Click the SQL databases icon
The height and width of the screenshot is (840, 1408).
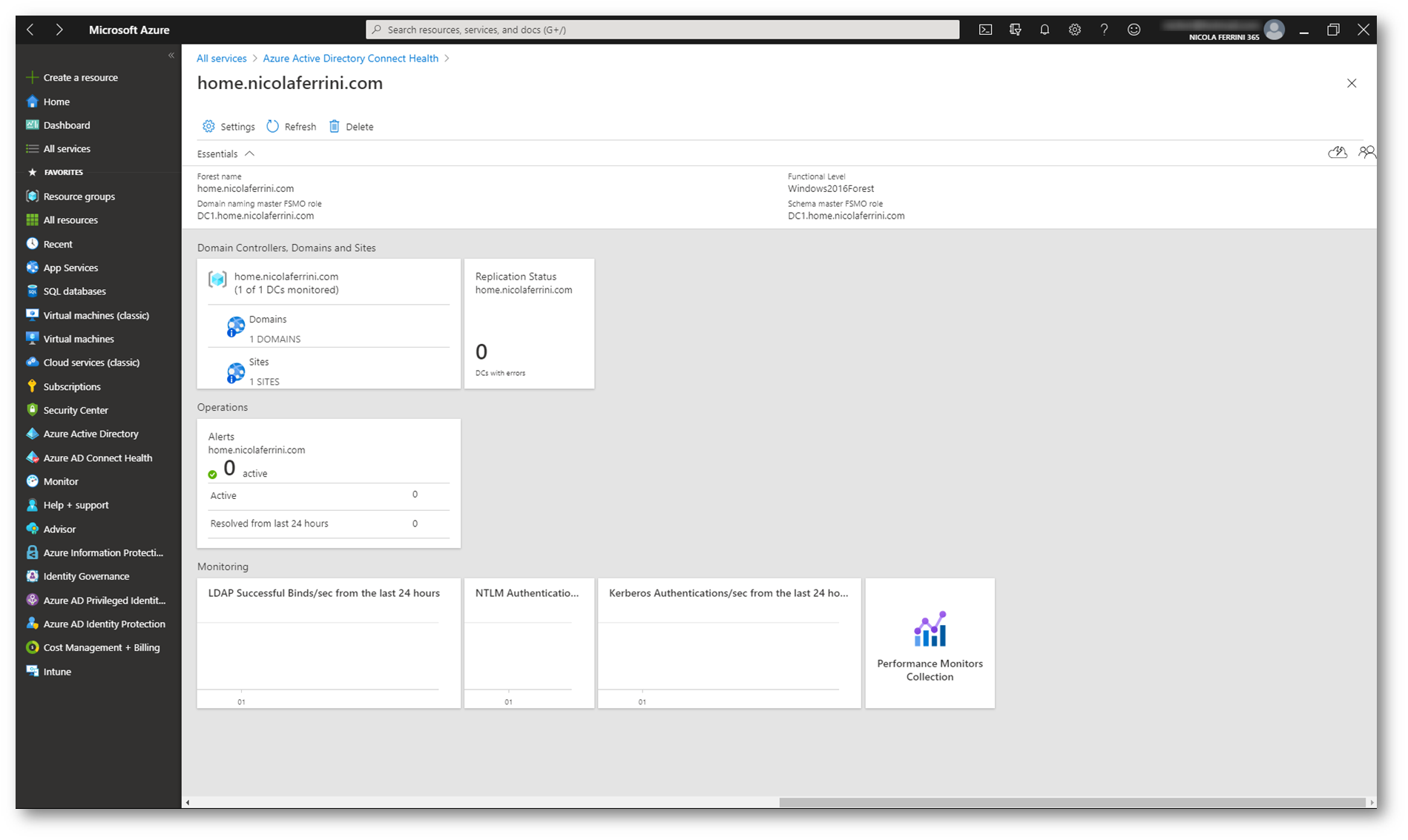[32, 291]
